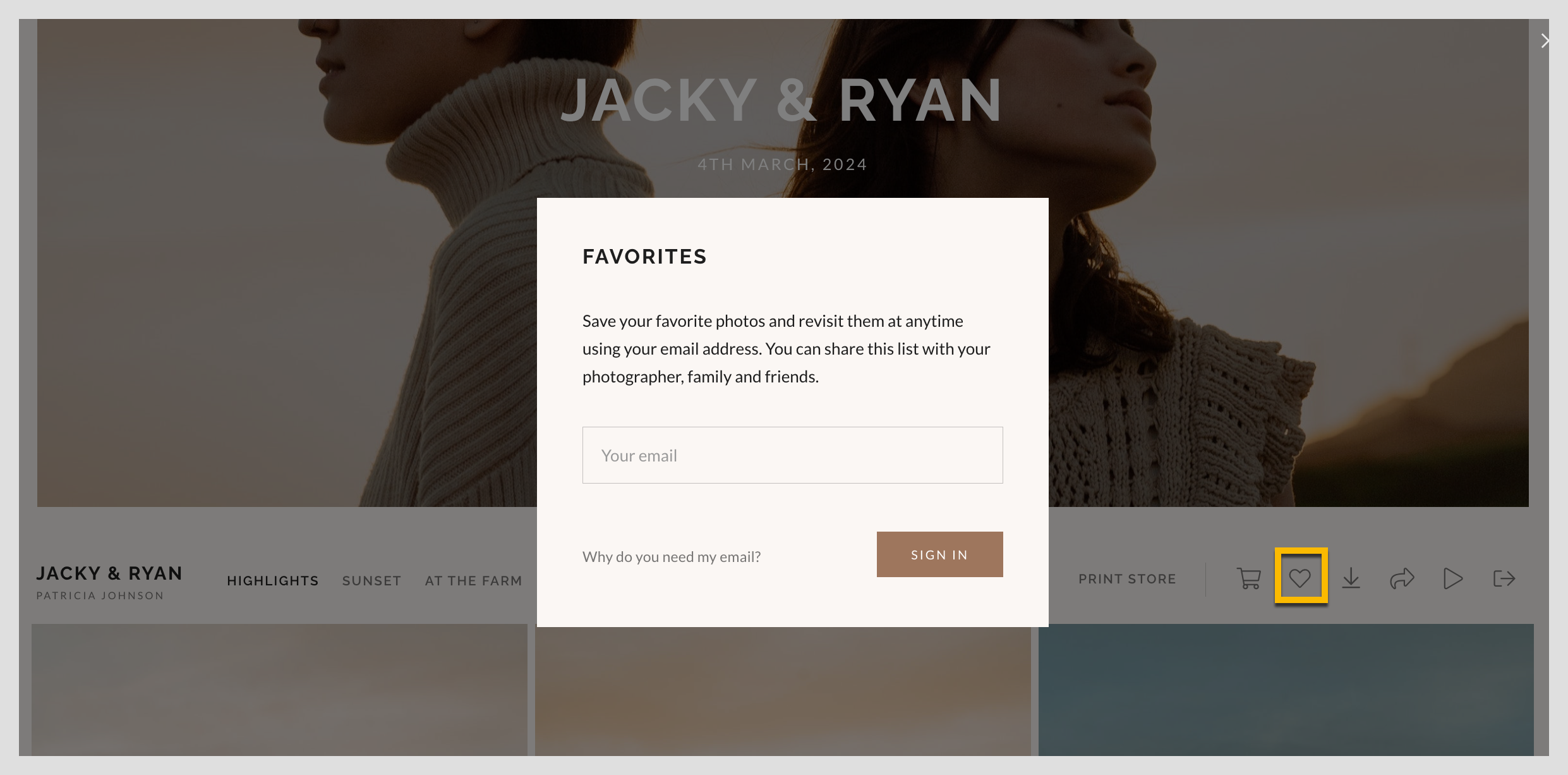Open the Print Store link
This screenshot has width=1568, height=775.
tap(1127, 579)
